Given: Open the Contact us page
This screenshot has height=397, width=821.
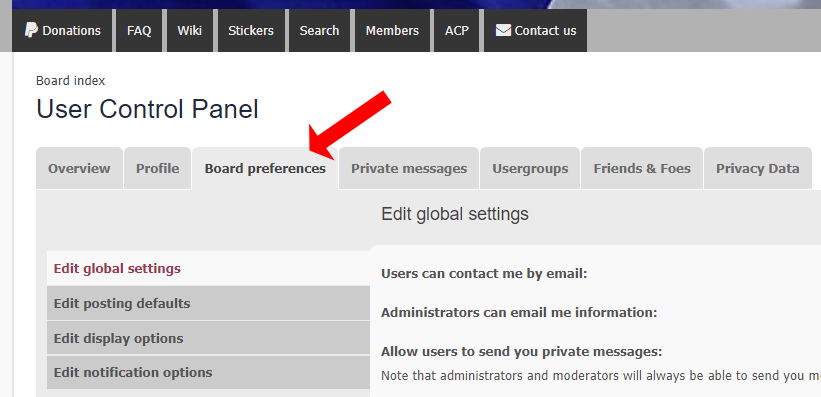Looking at the screenshot, I should 535,30.
